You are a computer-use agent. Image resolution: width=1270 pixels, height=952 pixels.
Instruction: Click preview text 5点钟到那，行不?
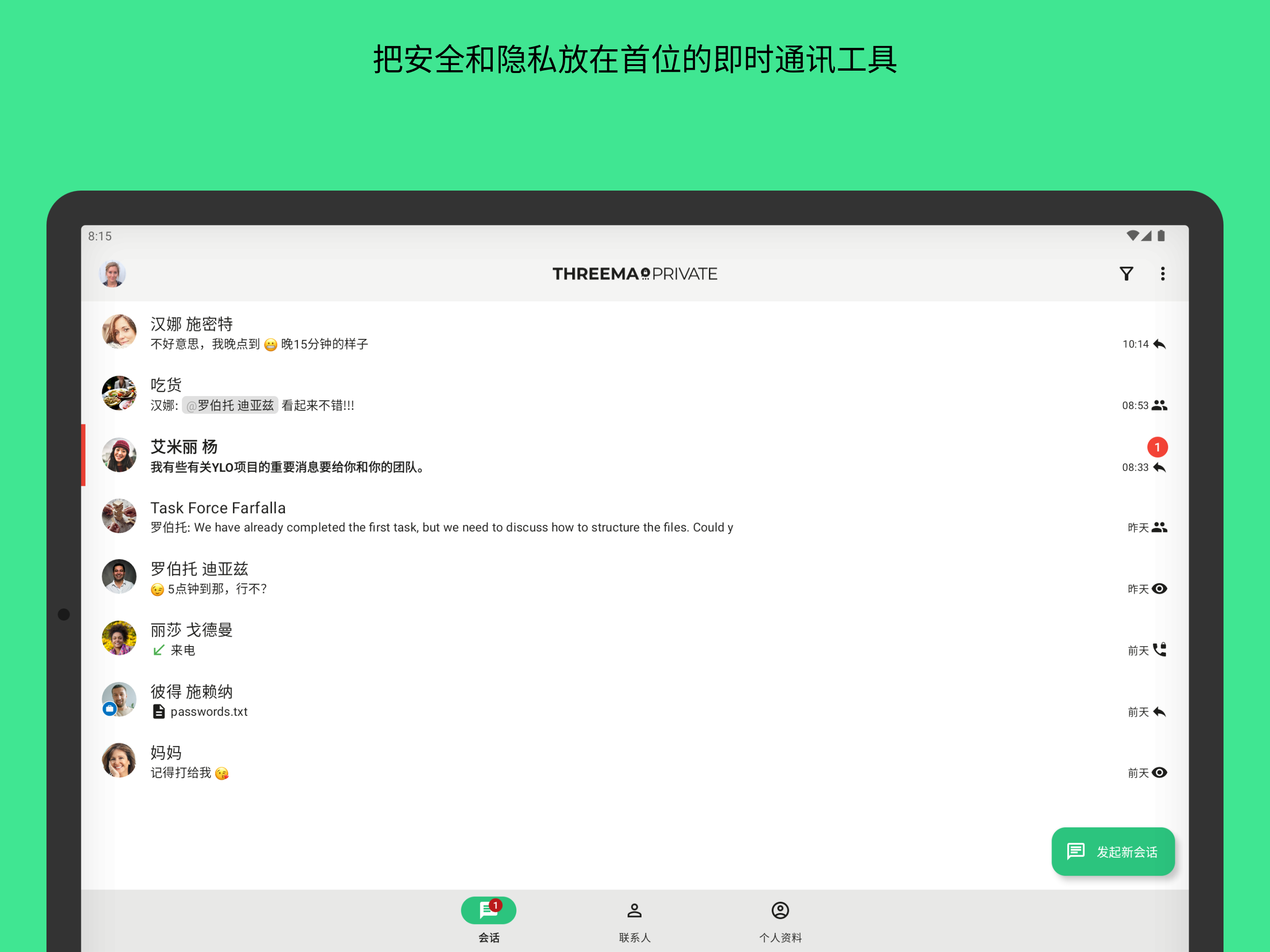(209, 589)
